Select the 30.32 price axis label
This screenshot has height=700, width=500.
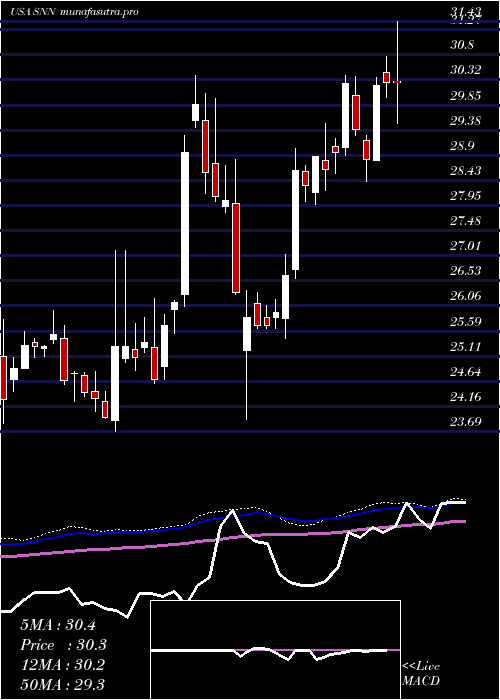coord(466,70)
